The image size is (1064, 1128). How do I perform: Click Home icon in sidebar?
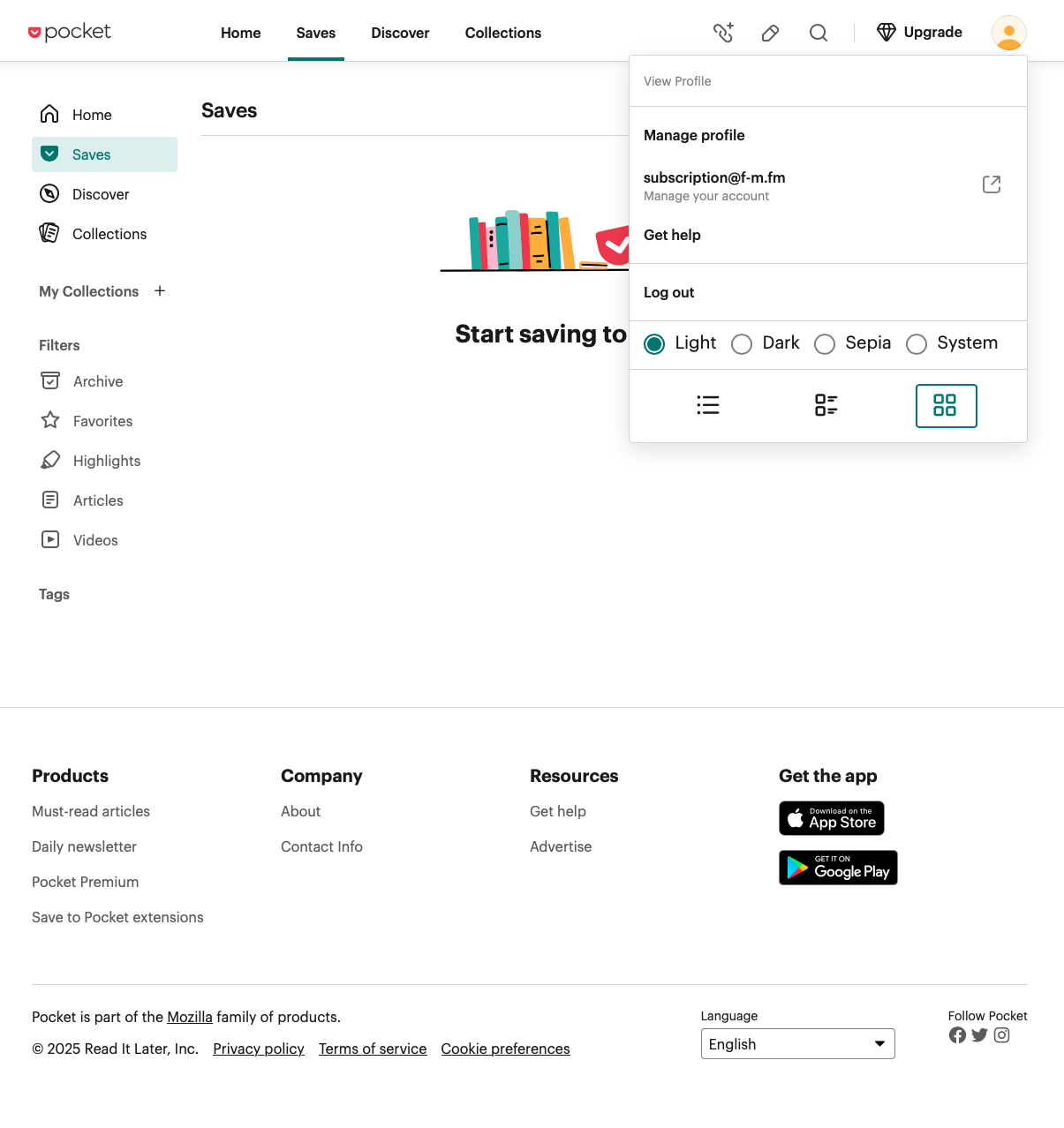[x=50, y=114]
